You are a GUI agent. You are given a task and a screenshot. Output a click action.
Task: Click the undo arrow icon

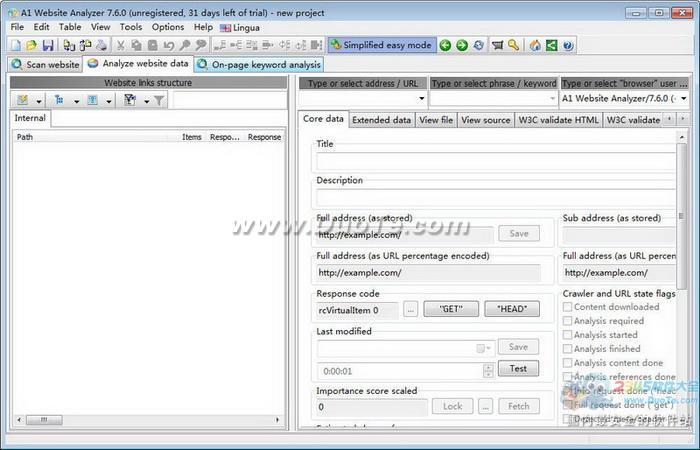click(x=168, y=45)
